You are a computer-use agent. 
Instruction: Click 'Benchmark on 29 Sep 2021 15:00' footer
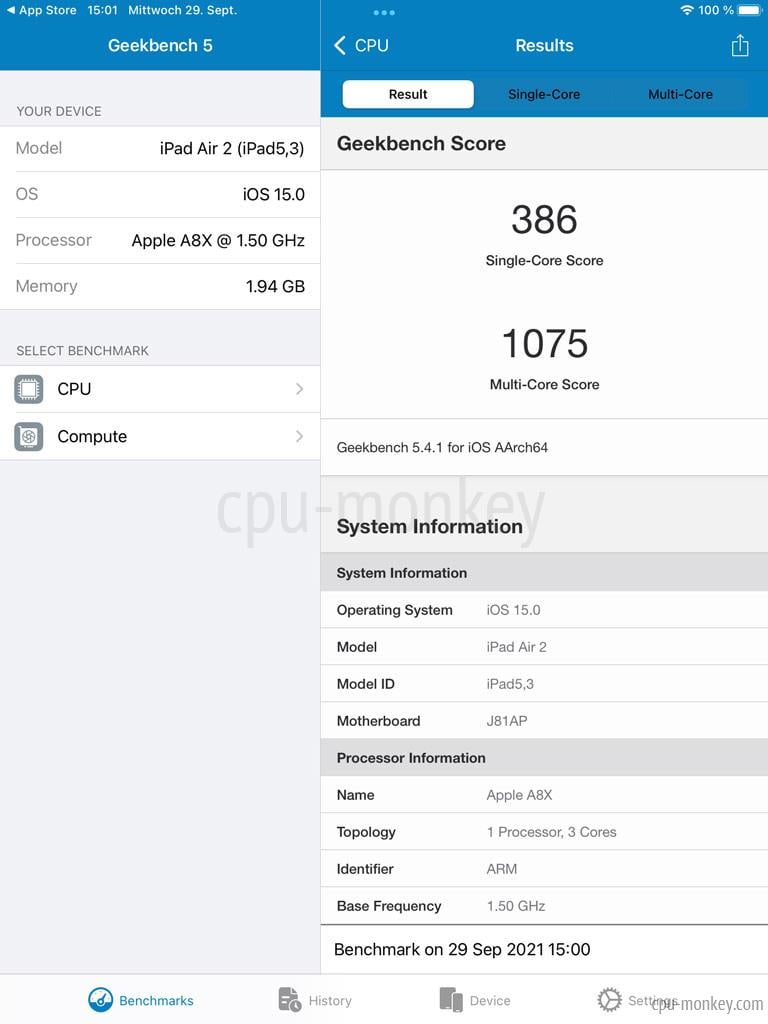point(462,950)
